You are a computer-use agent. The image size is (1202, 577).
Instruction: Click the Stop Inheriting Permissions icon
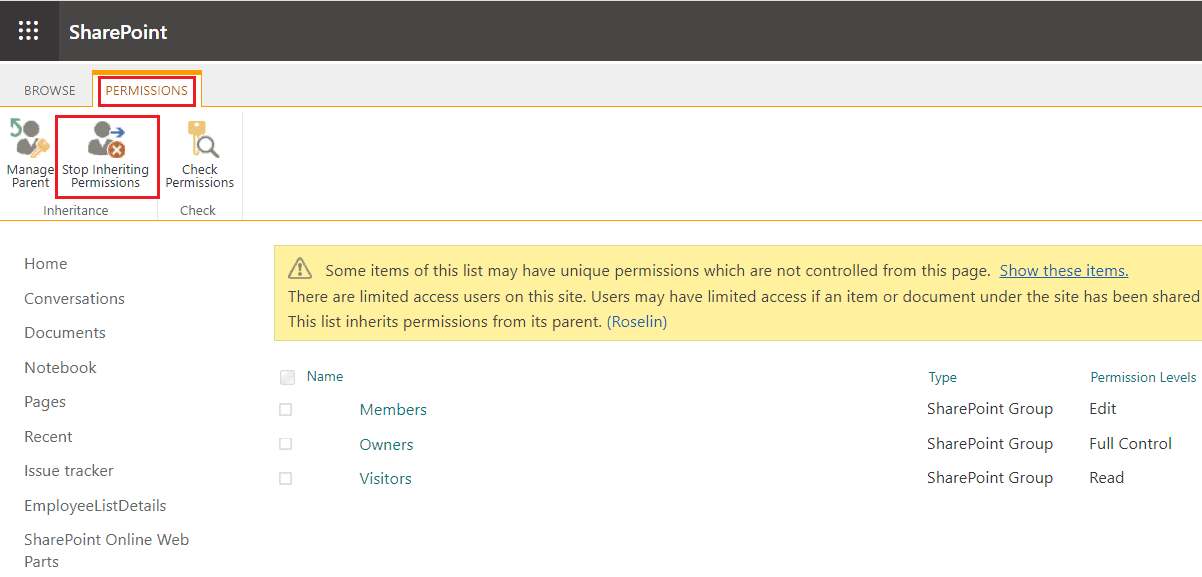(x=106, y=140)
